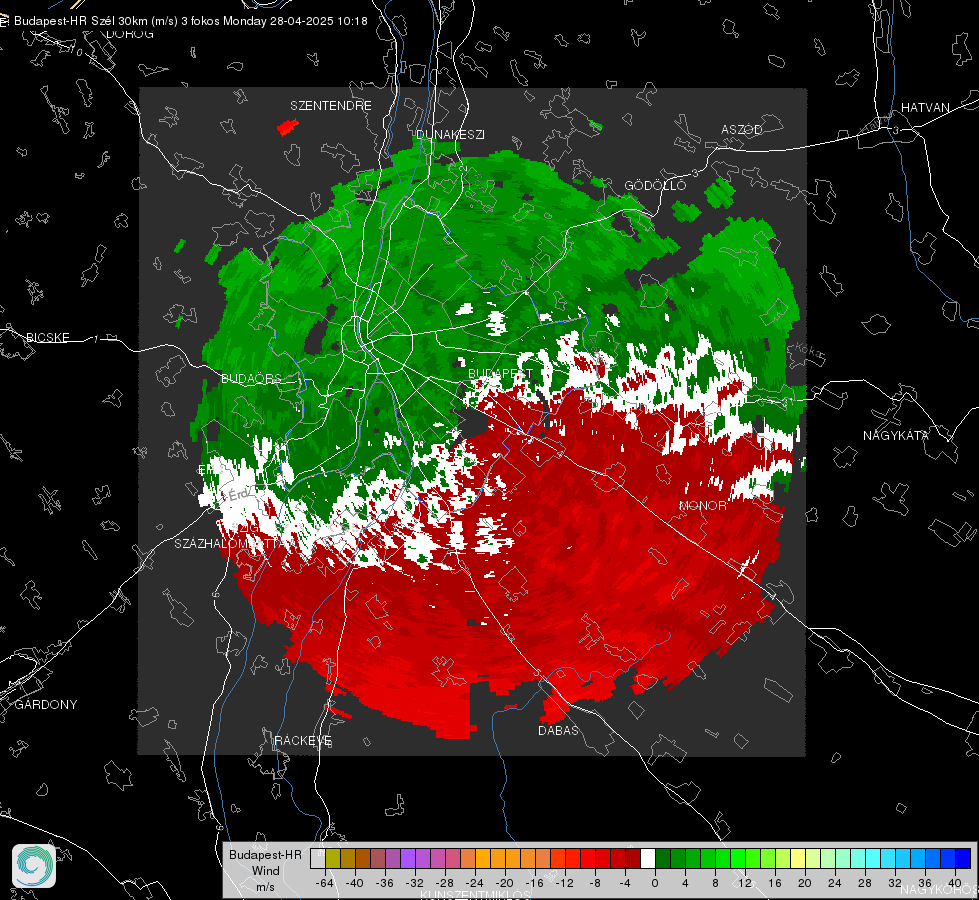Click the 28 legend scale value

tap(865, 883)
